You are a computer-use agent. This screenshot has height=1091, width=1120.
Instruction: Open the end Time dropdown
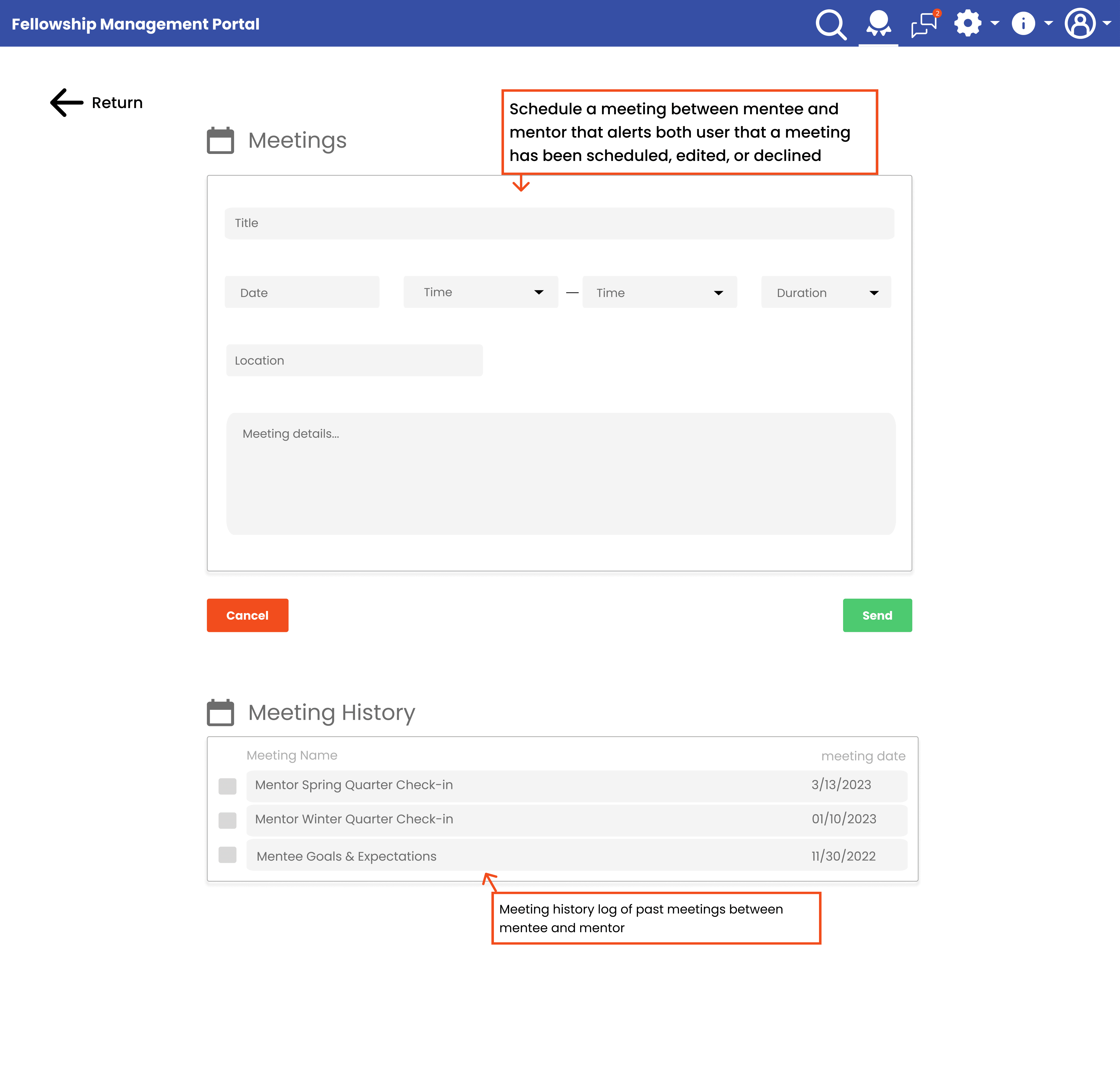click(x=659, y=292)
